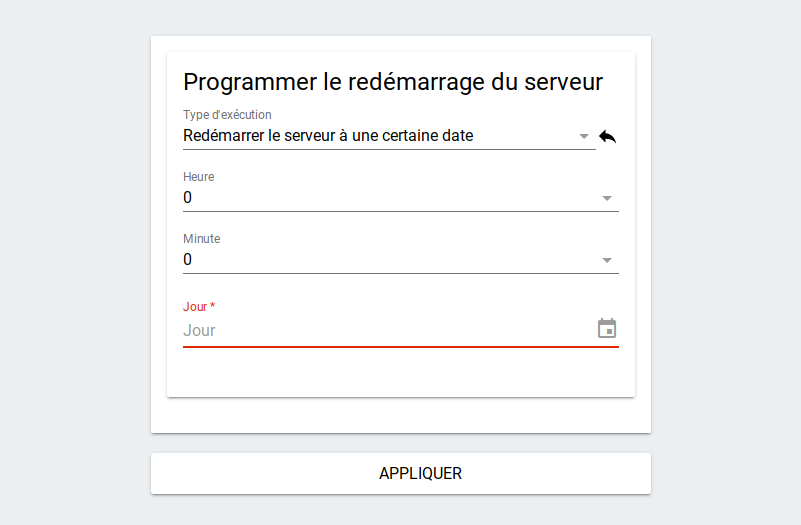Focus the Jour date input field
This screenshot has height=525, width=801.
coord(388,330)
